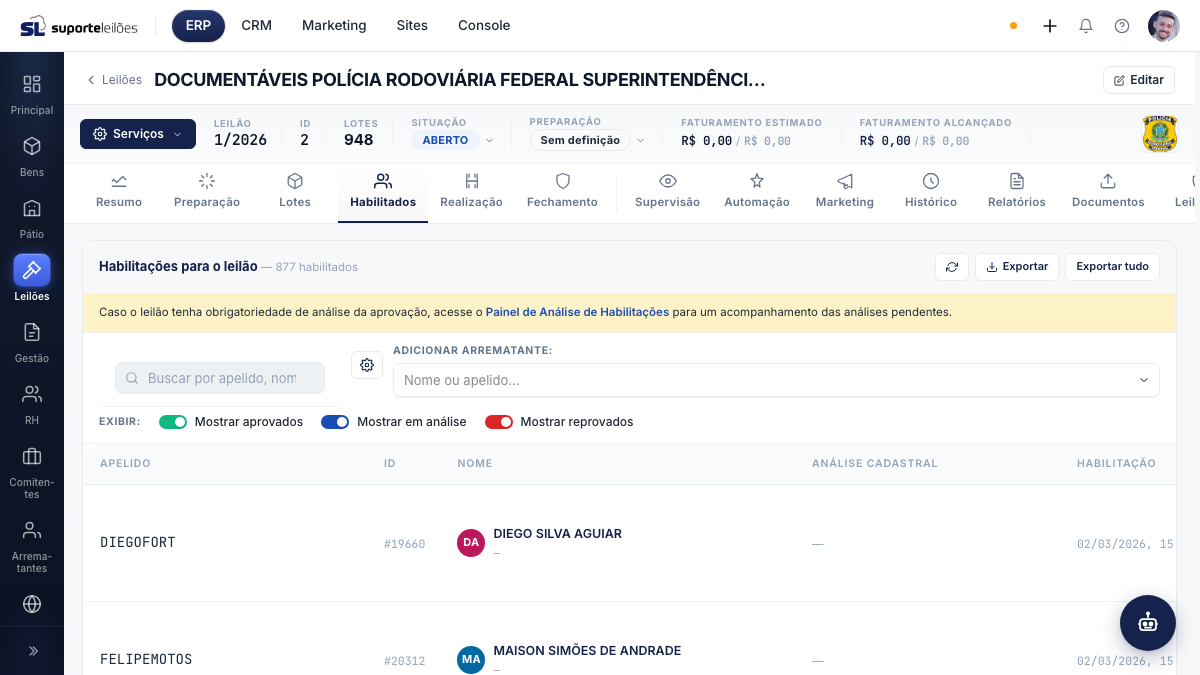Select the FELIPEMOTOS apelido cell
The image size is (1200, 675).
coord(146,660)
